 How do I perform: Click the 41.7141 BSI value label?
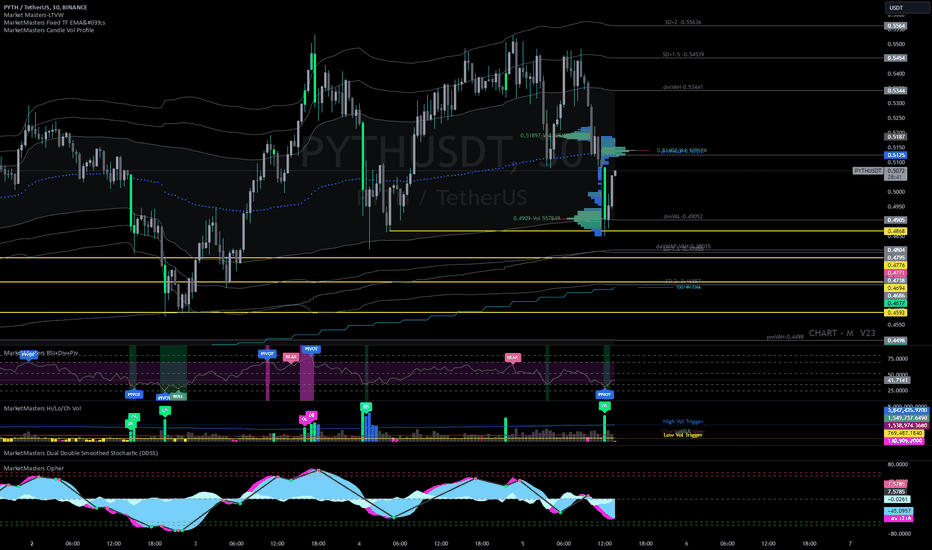[897, 380]
